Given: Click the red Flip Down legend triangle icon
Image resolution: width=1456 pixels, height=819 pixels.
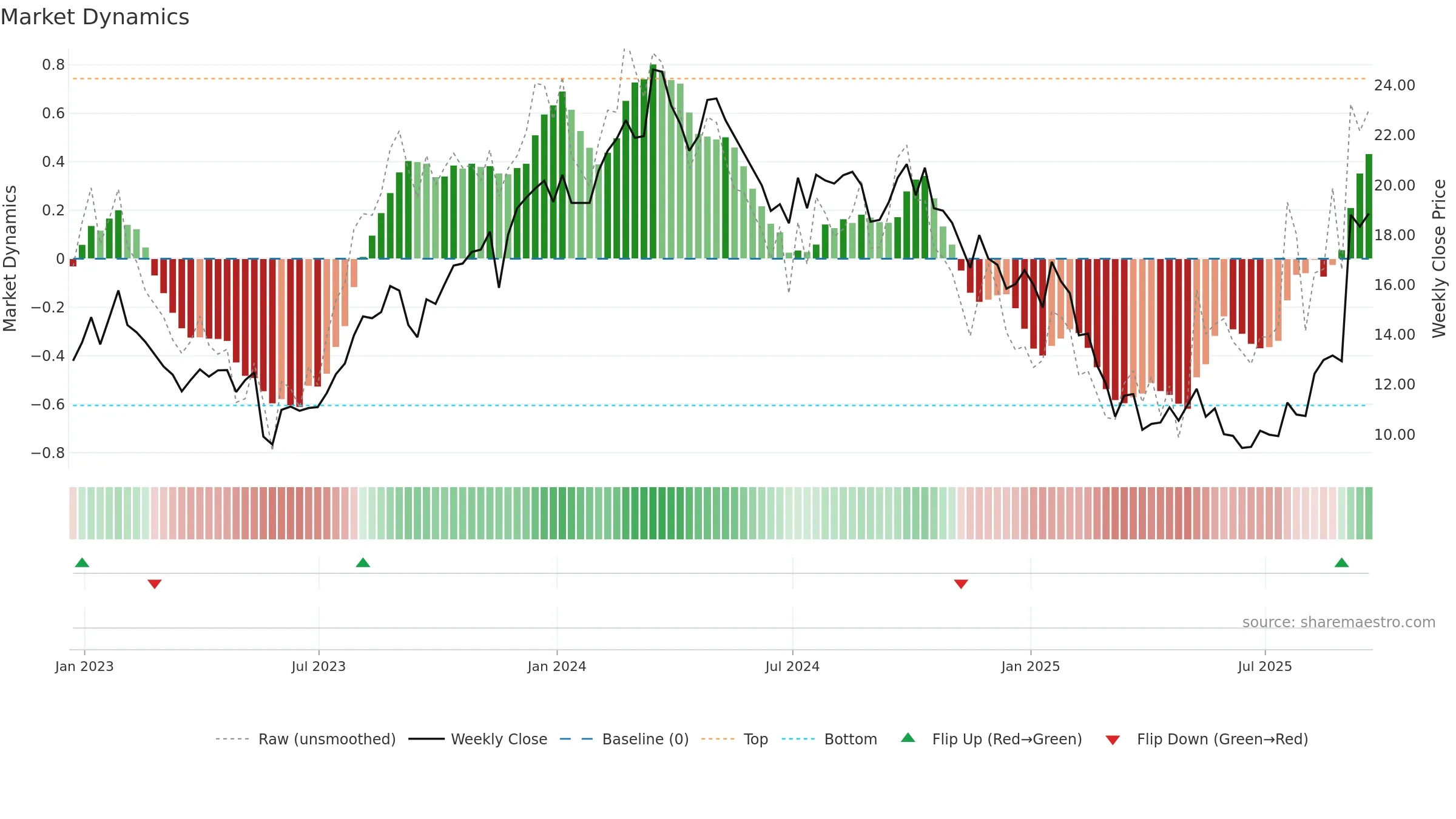Looking at the screenshot, I should (1113, 740).
